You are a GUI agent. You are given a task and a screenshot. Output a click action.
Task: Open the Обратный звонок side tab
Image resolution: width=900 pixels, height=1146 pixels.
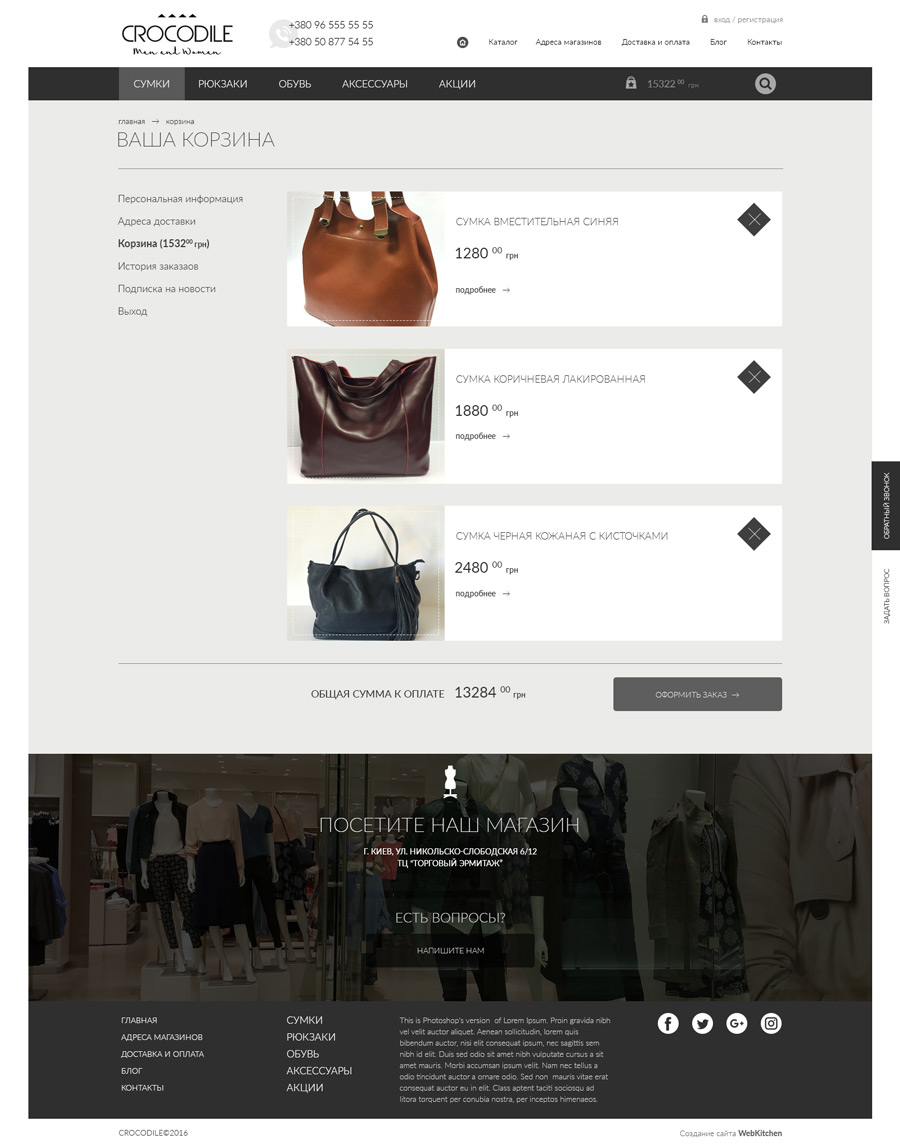point(885,506)
